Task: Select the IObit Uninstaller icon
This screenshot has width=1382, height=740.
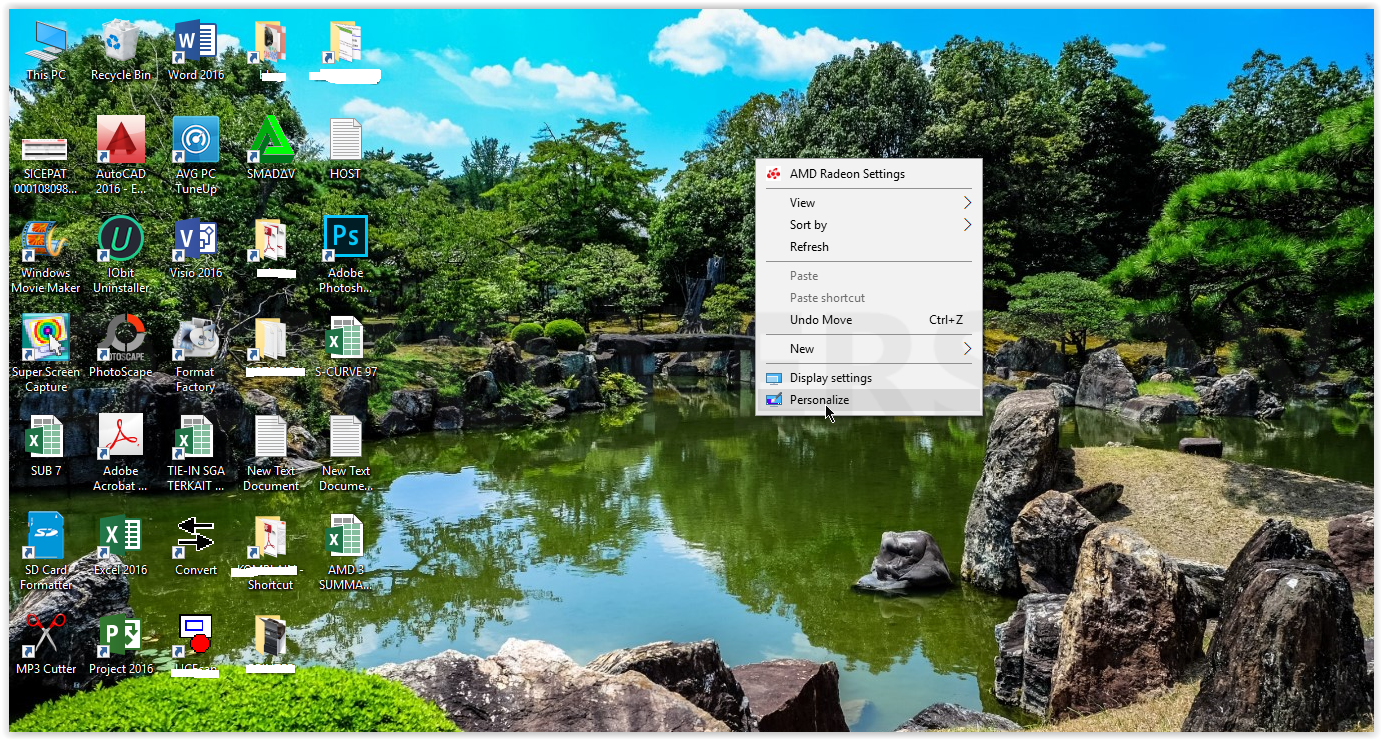Action: coord(121,255)
